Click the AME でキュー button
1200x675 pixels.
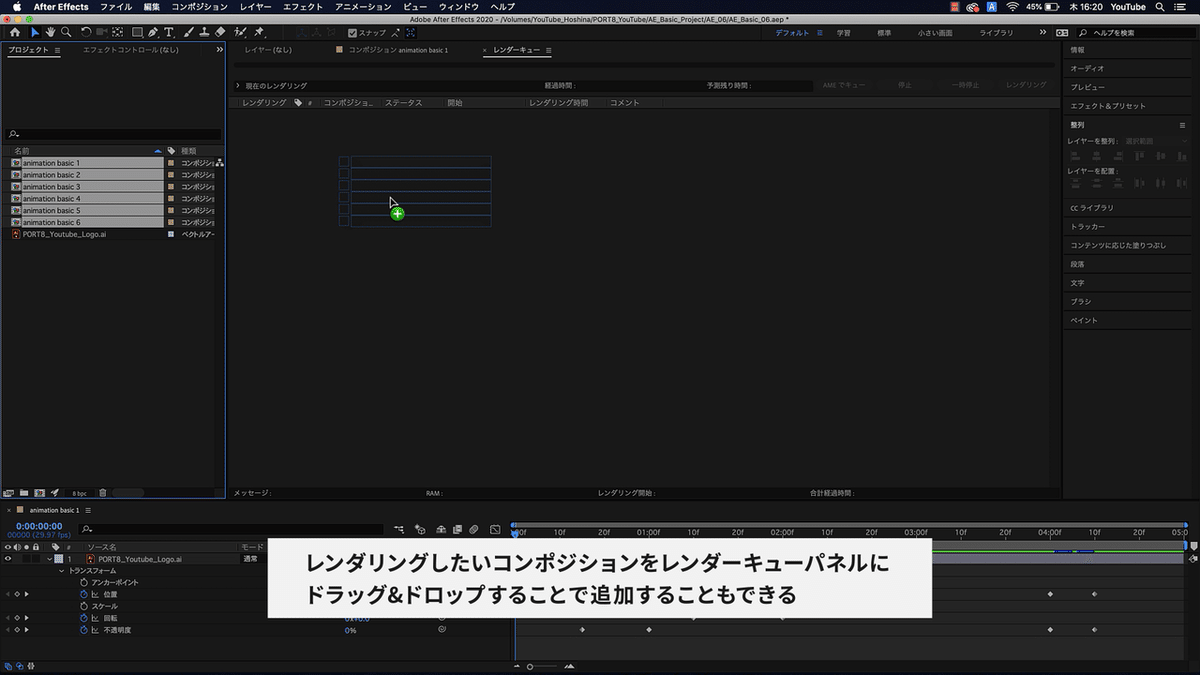[x=844, y=86]
